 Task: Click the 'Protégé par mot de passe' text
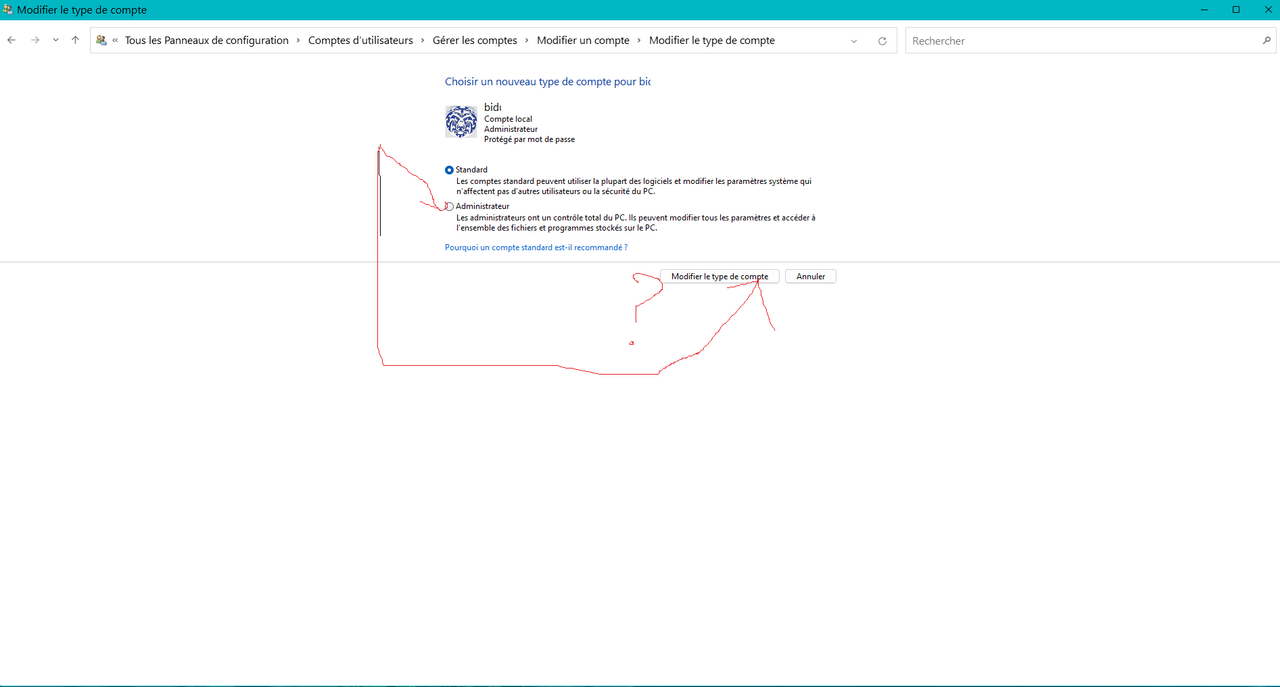pos(529,140)
